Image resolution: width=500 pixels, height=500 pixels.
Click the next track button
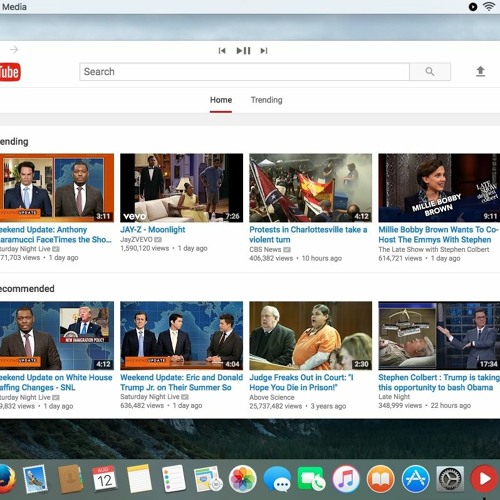point(264,51)
